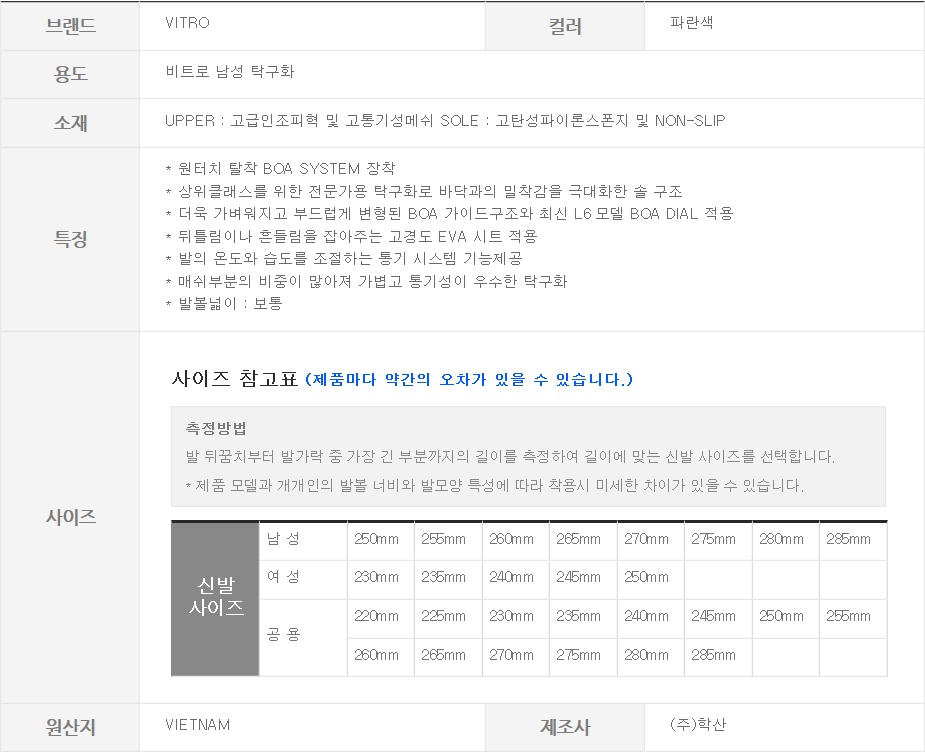Select the 파란색 color value
Screen dimensions: 925x752
point(692,23)
